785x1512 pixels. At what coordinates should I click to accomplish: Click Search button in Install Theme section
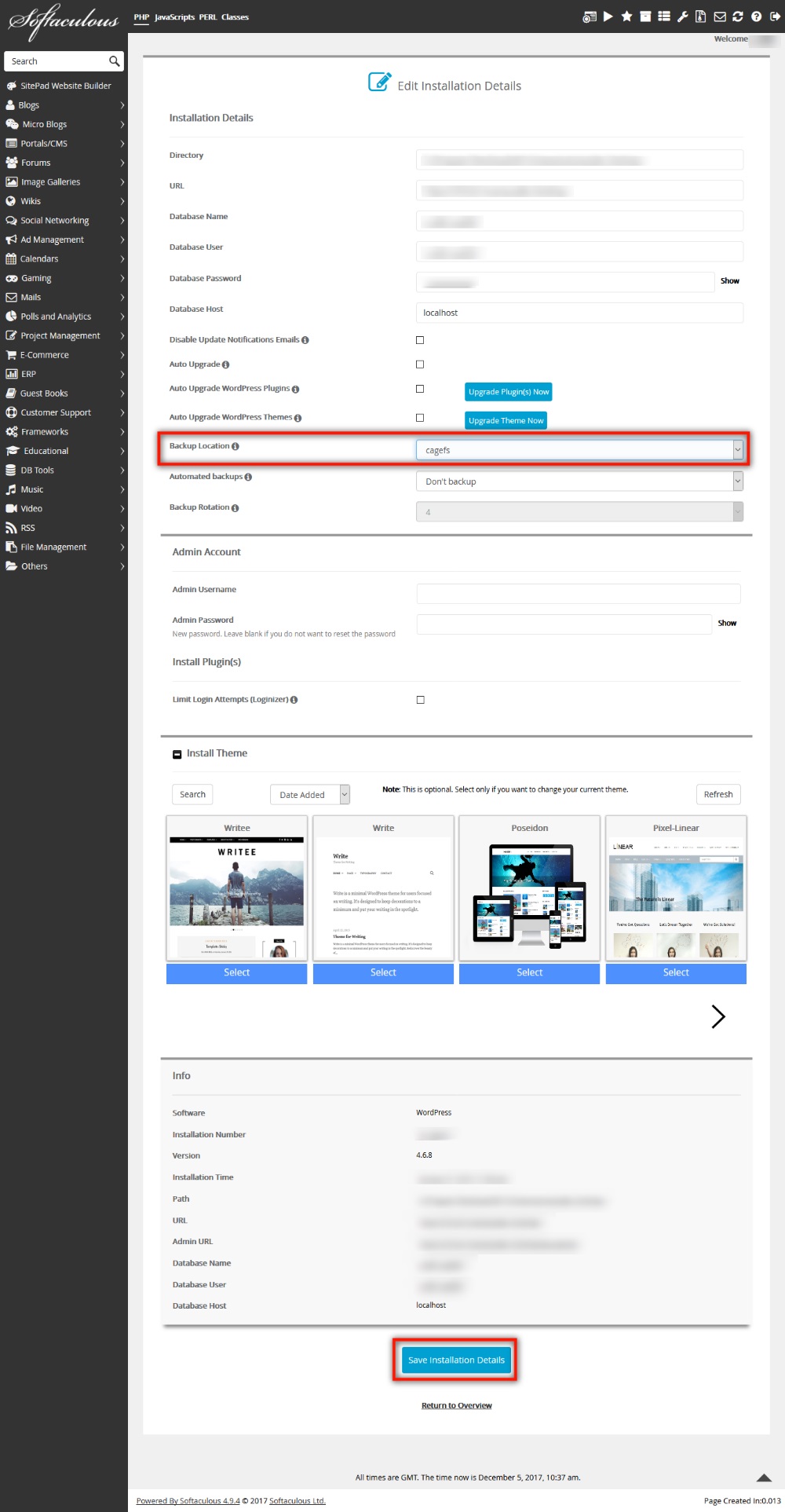coord(192,795)
